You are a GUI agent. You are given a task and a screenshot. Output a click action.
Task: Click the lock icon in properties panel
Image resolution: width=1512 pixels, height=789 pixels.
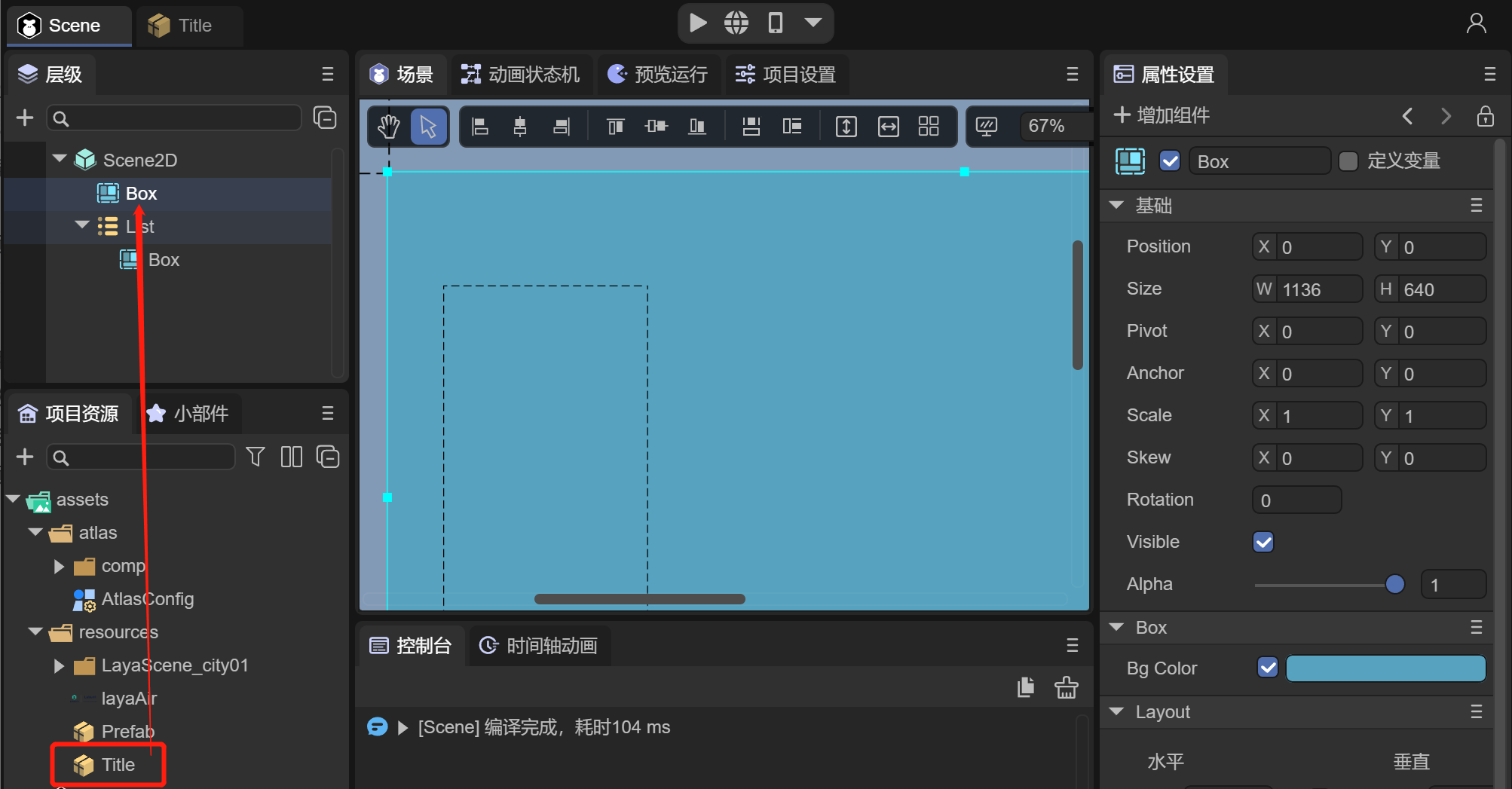pyautogui.click(x=1485, y=116)
